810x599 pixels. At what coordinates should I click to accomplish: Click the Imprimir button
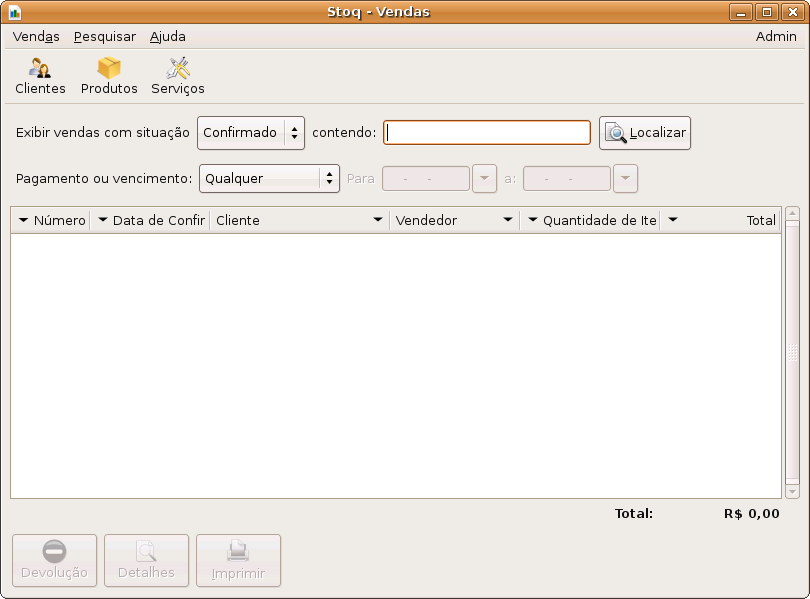pyautogui.click(x=238, y=560)
